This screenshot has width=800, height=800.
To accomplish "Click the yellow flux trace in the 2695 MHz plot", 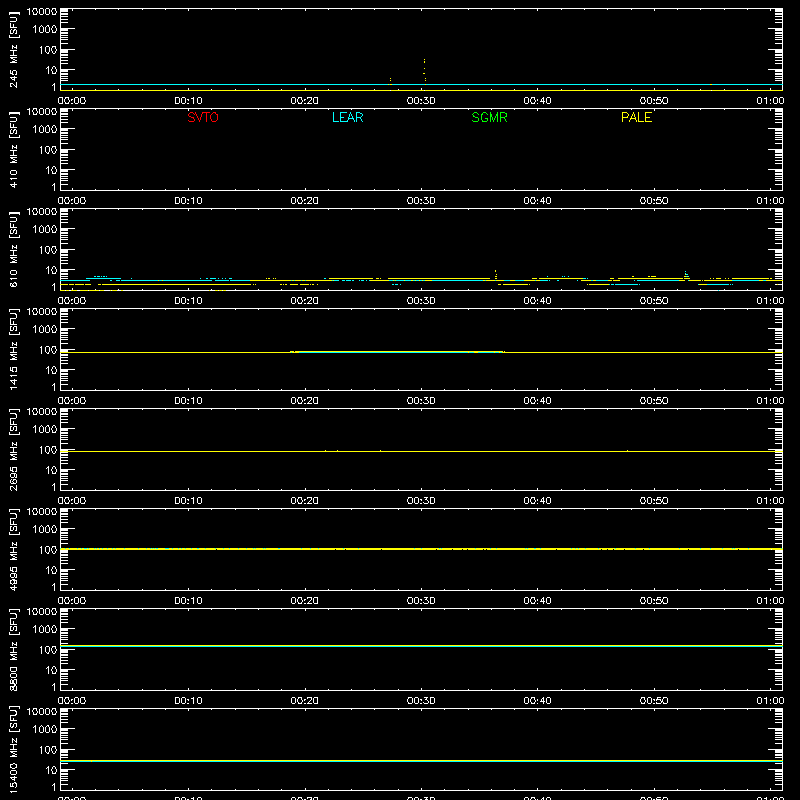I will click(421, 452).
